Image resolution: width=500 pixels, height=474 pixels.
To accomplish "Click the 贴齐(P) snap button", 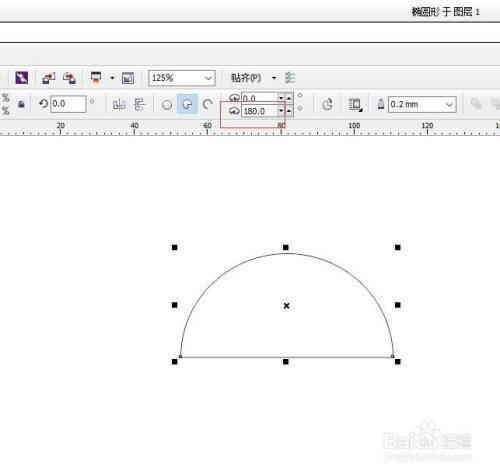I will click(246, 78).
